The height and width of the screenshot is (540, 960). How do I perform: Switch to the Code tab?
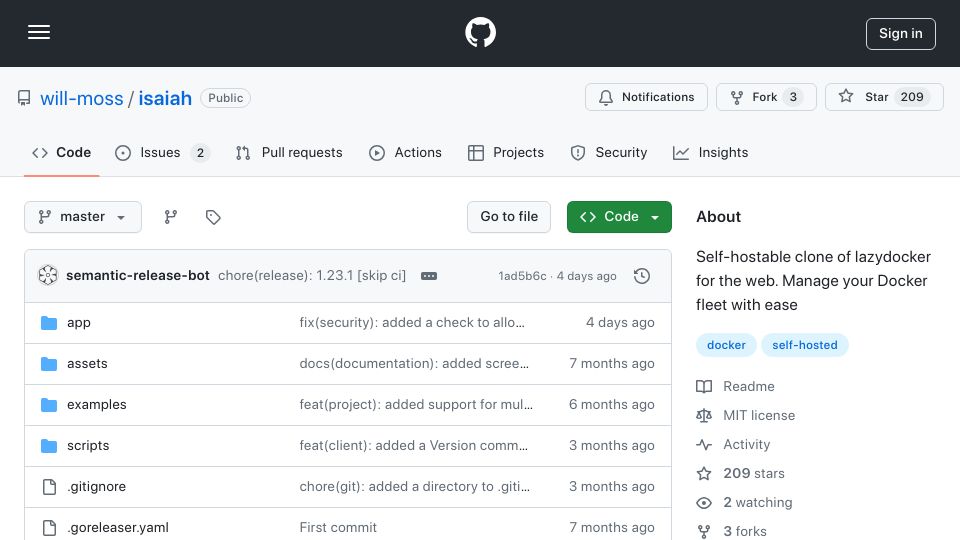pyautogui.click(x=61, y=152)
